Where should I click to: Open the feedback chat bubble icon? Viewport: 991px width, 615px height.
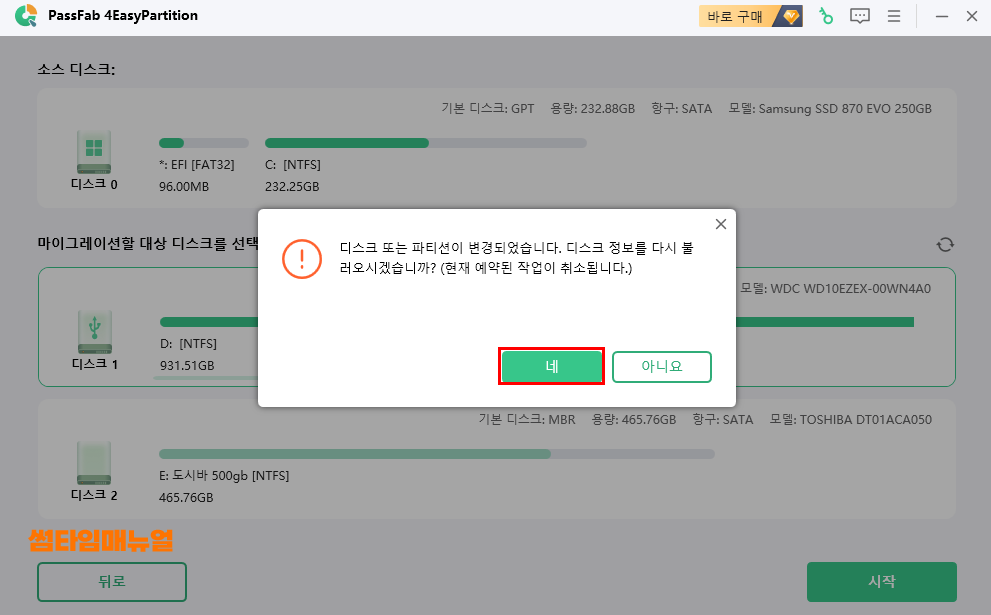860,16
